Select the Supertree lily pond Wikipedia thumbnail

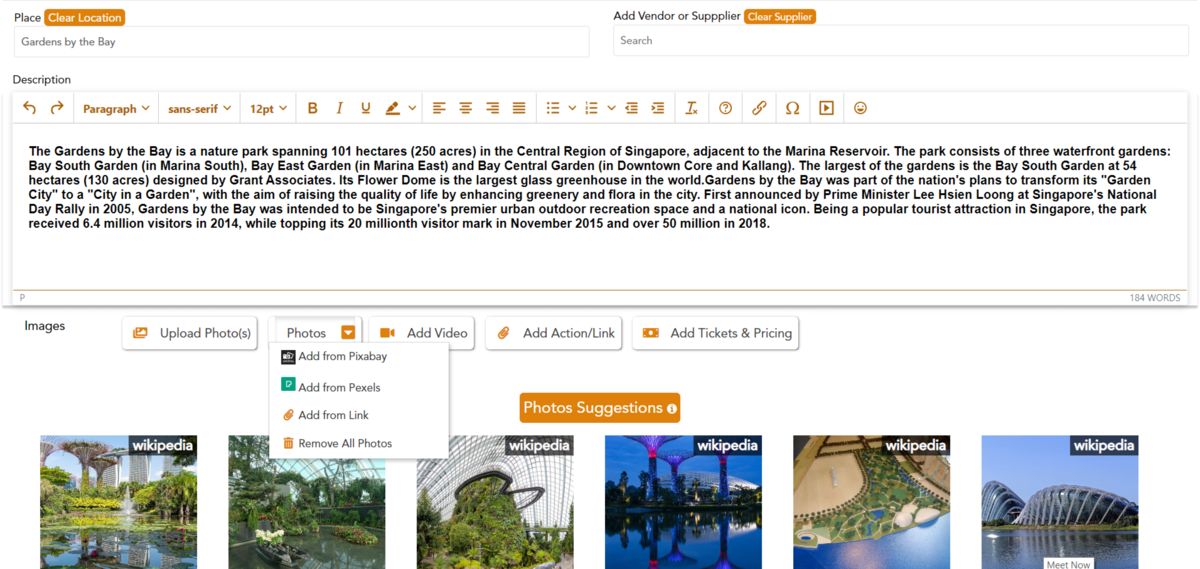click(118, 502)
